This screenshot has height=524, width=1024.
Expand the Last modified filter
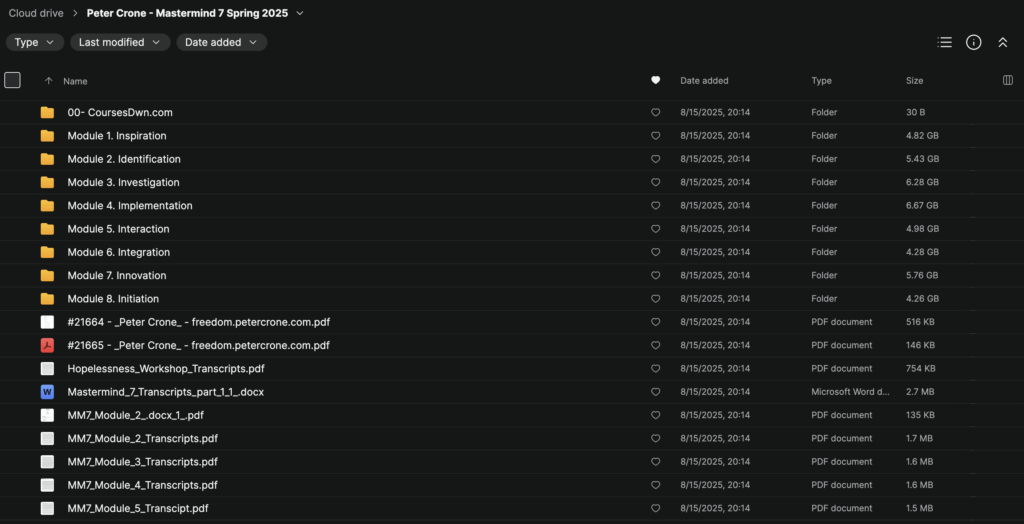(120, 42)
